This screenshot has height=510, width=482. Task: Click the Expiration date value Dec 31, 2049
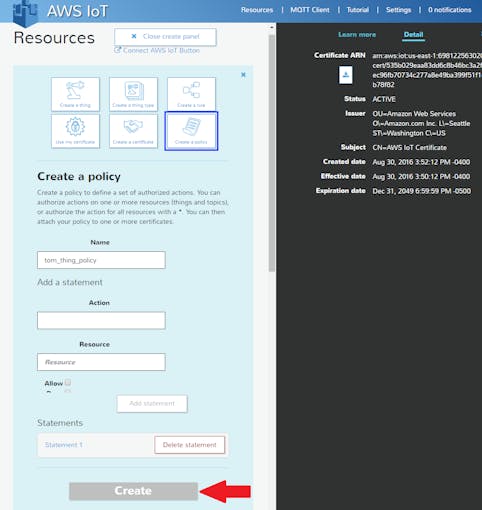(422, 191)
